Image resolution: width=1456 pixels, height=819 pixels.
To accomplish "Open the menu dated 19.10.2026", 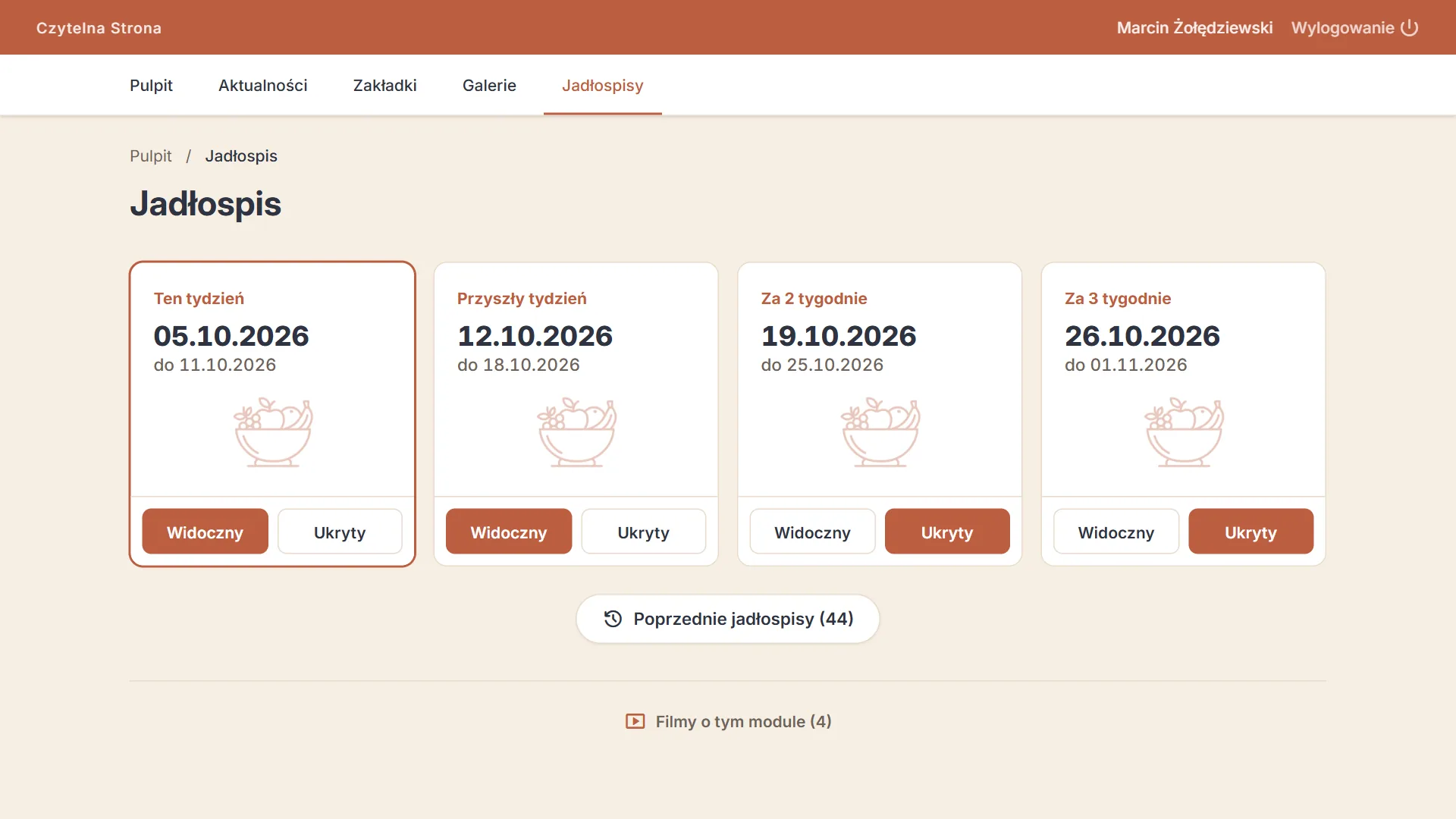I will [x=839, y=336].
